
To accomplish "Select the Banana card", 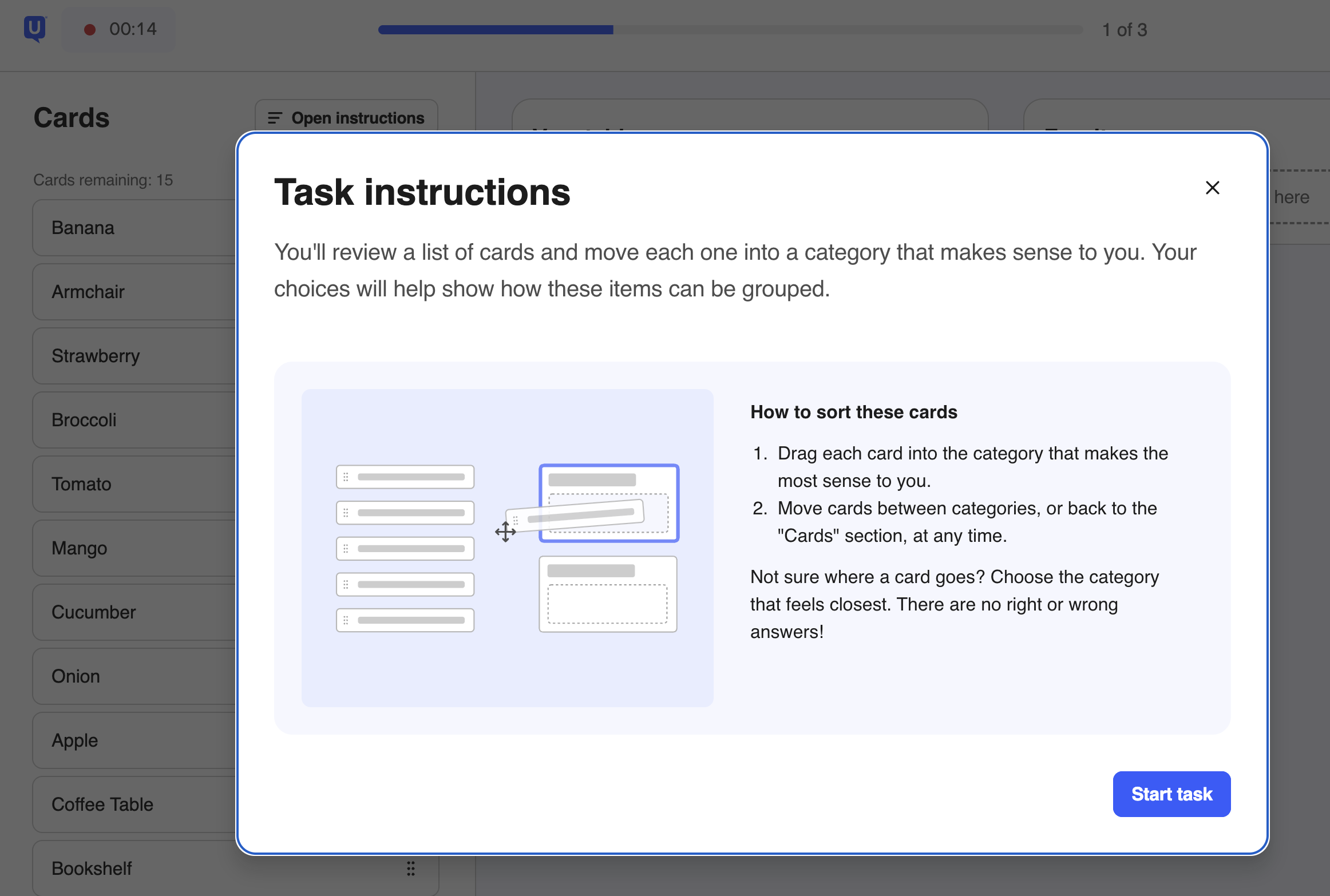I will (135, 228).
